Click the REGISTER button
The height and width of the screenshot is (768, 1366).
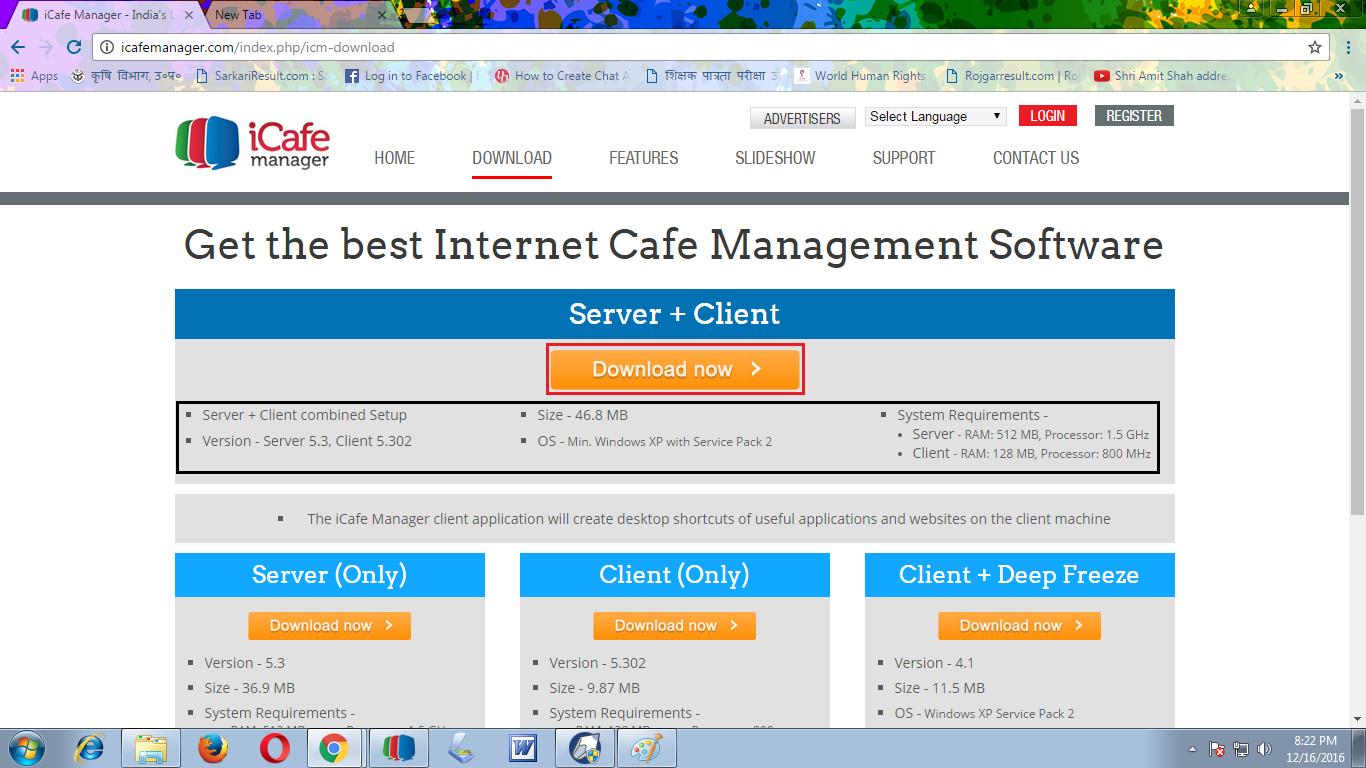1134,116
